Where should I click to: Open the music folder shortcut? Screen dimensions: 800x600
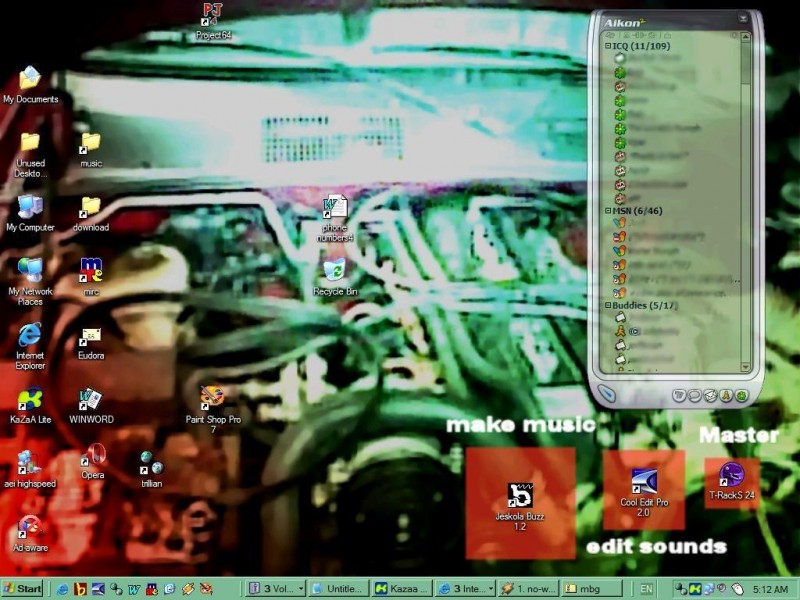(x=91, y=149)
